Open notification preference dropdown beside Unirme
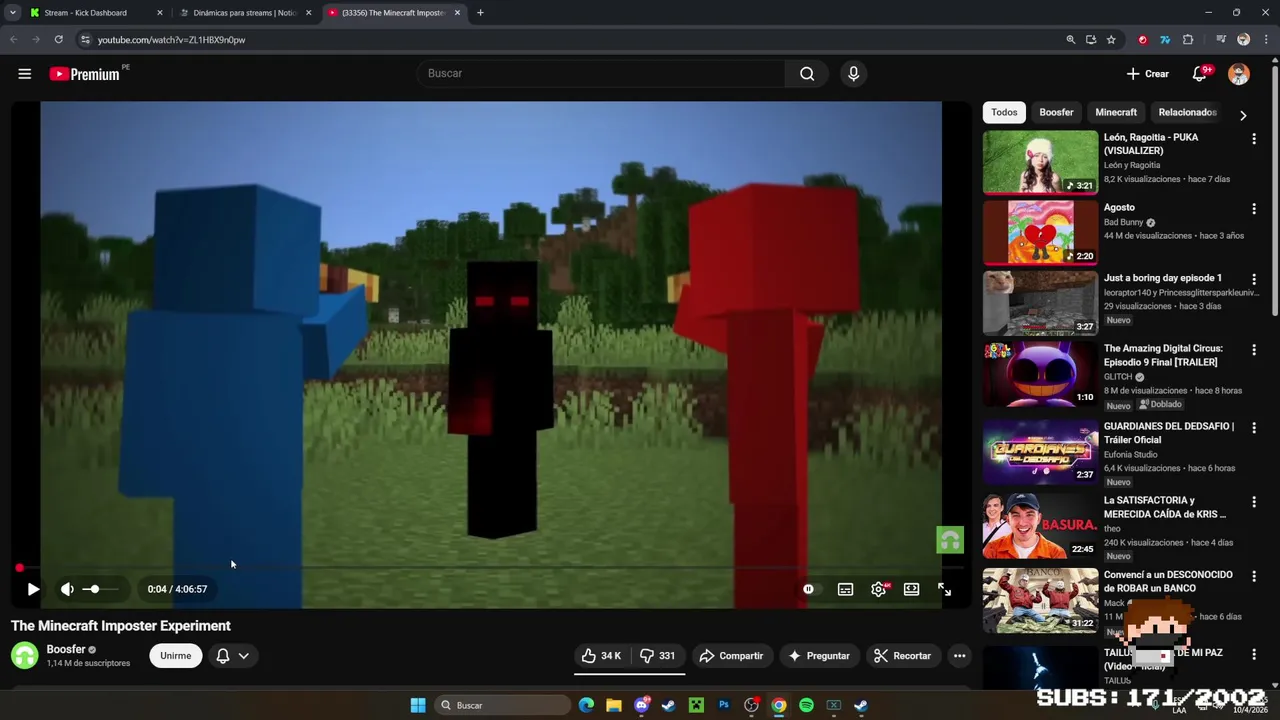The width and height of the screenshot is (1280, 720). tap(233, 656)
